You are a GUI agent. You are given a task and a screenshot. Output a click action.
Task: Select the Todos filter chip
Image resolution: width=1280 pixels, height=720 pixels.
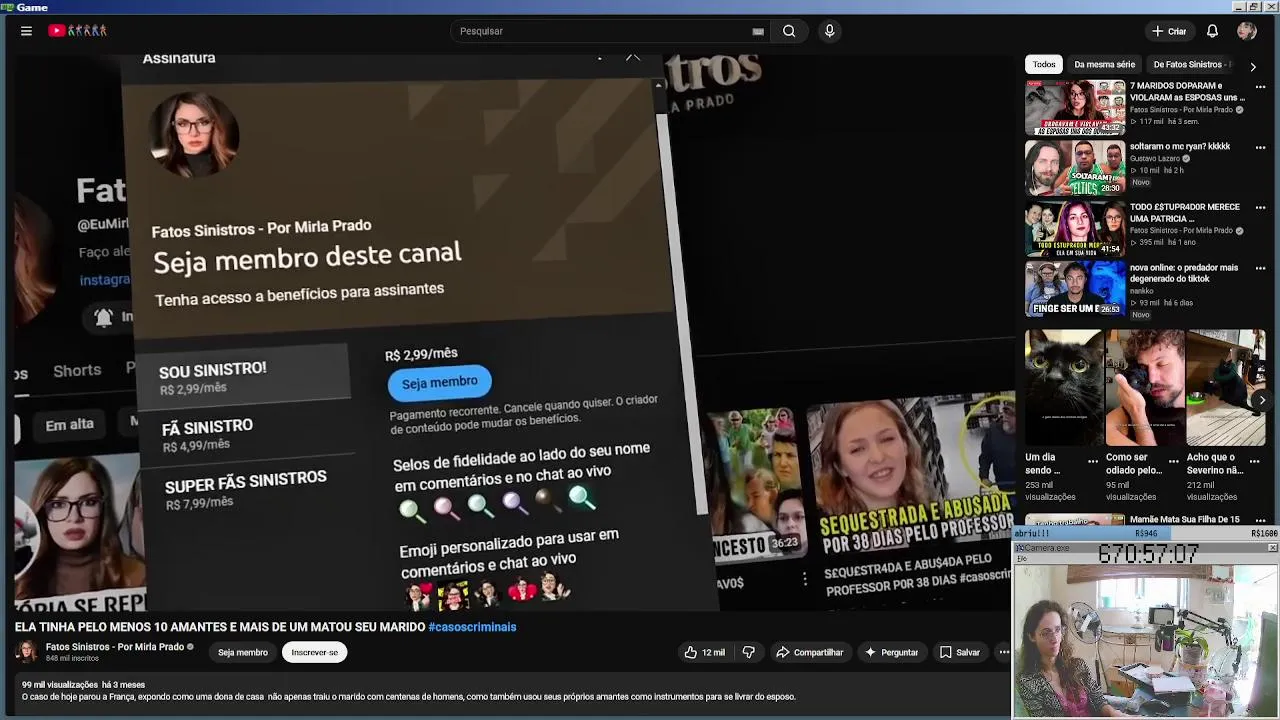[1044, 64]
